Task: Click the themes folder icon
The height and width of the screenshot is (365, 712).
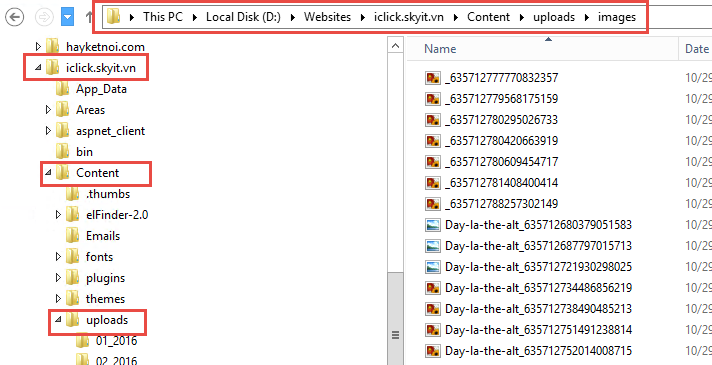Action: click(x=73, y=298)
